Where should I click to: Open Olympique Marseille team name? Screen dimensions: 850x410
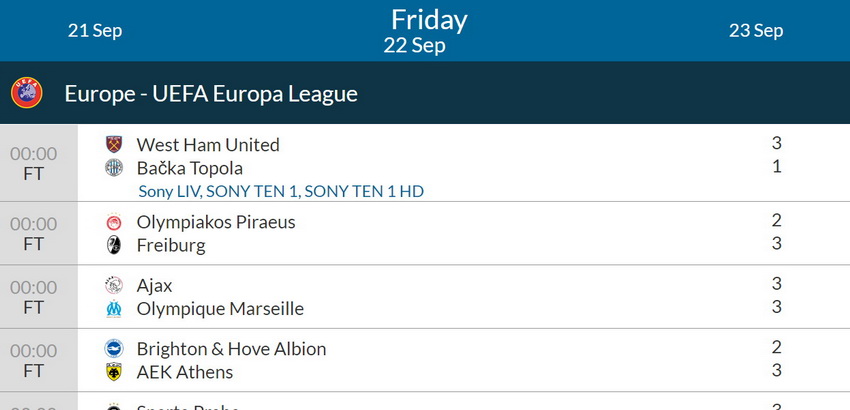tap(220, 309)
